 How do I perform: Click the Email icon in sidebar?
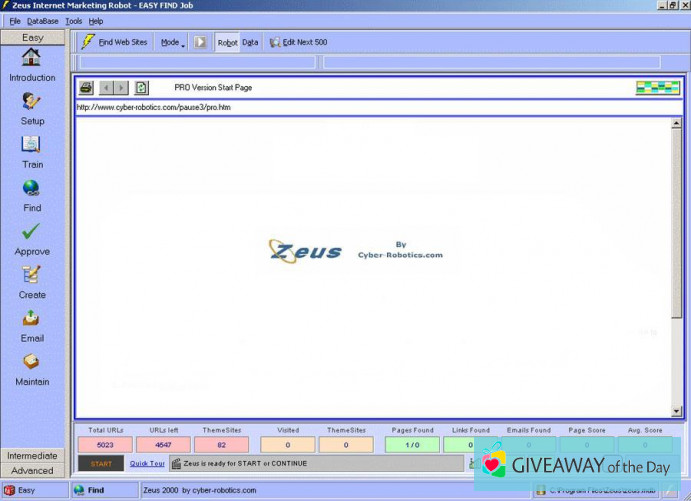click(x=32, y=319)
